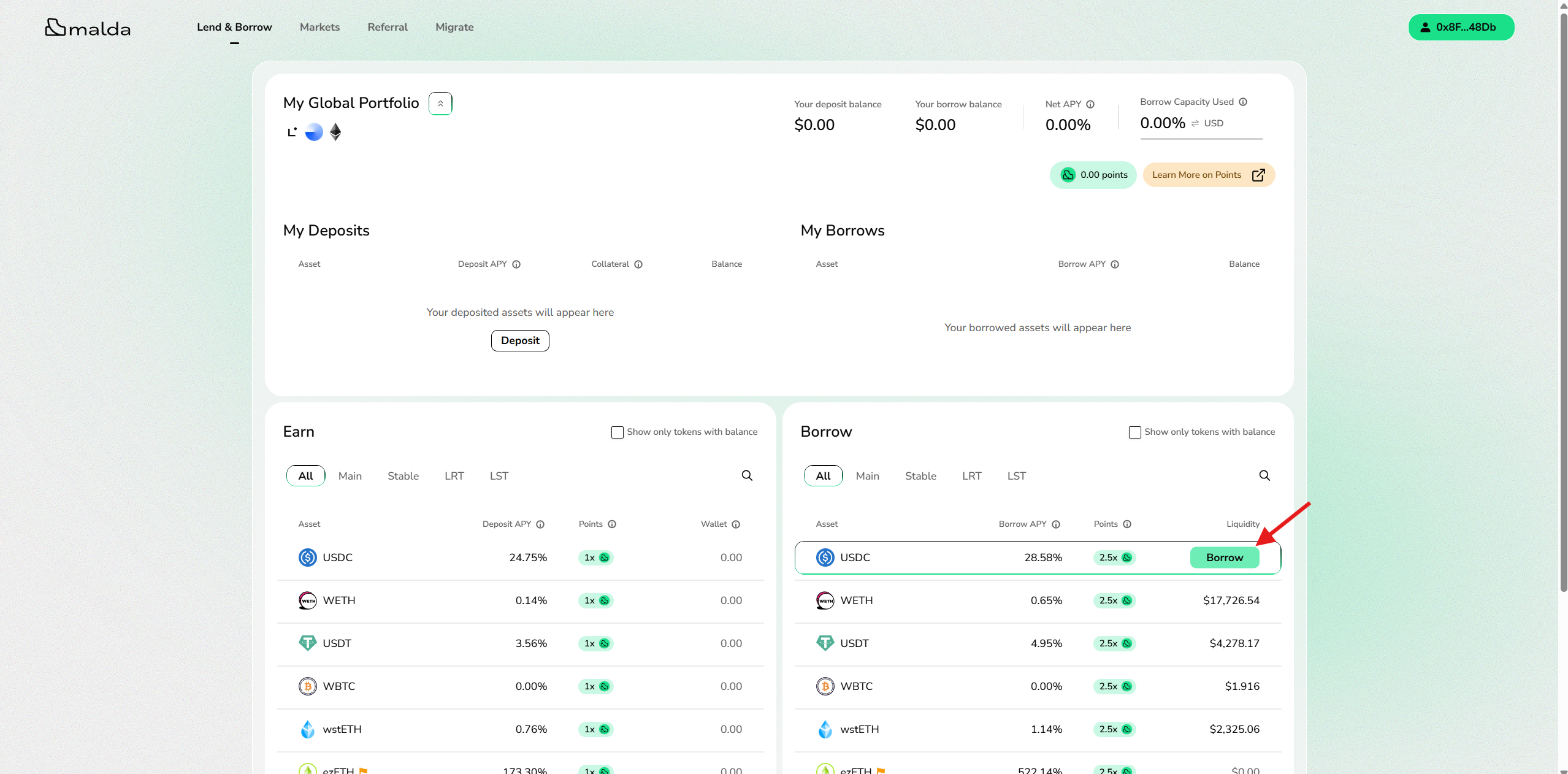Open search in the Borrow panel

(x=1264, y=475)
